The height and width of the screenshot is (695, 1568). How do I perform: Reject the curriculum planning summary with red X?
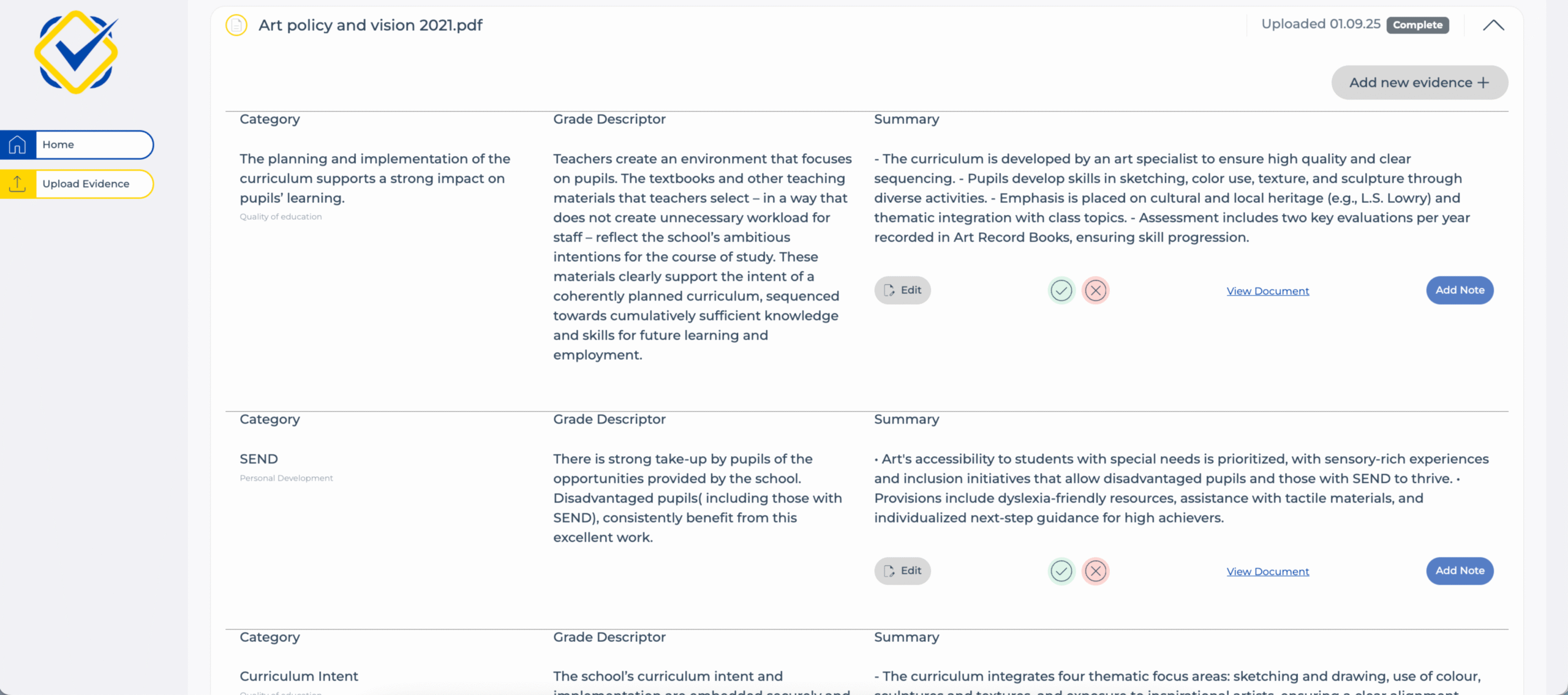pyautogui.click(x=1095, y=291)
